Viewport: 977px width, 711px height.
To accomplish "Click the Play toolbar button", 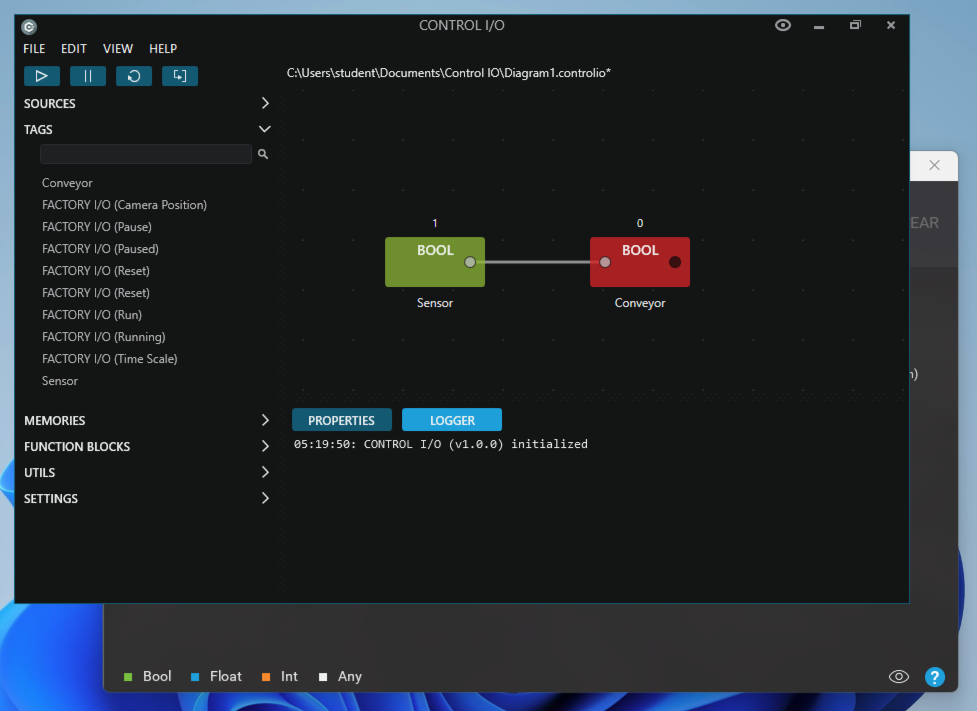I will click(42, 76).
